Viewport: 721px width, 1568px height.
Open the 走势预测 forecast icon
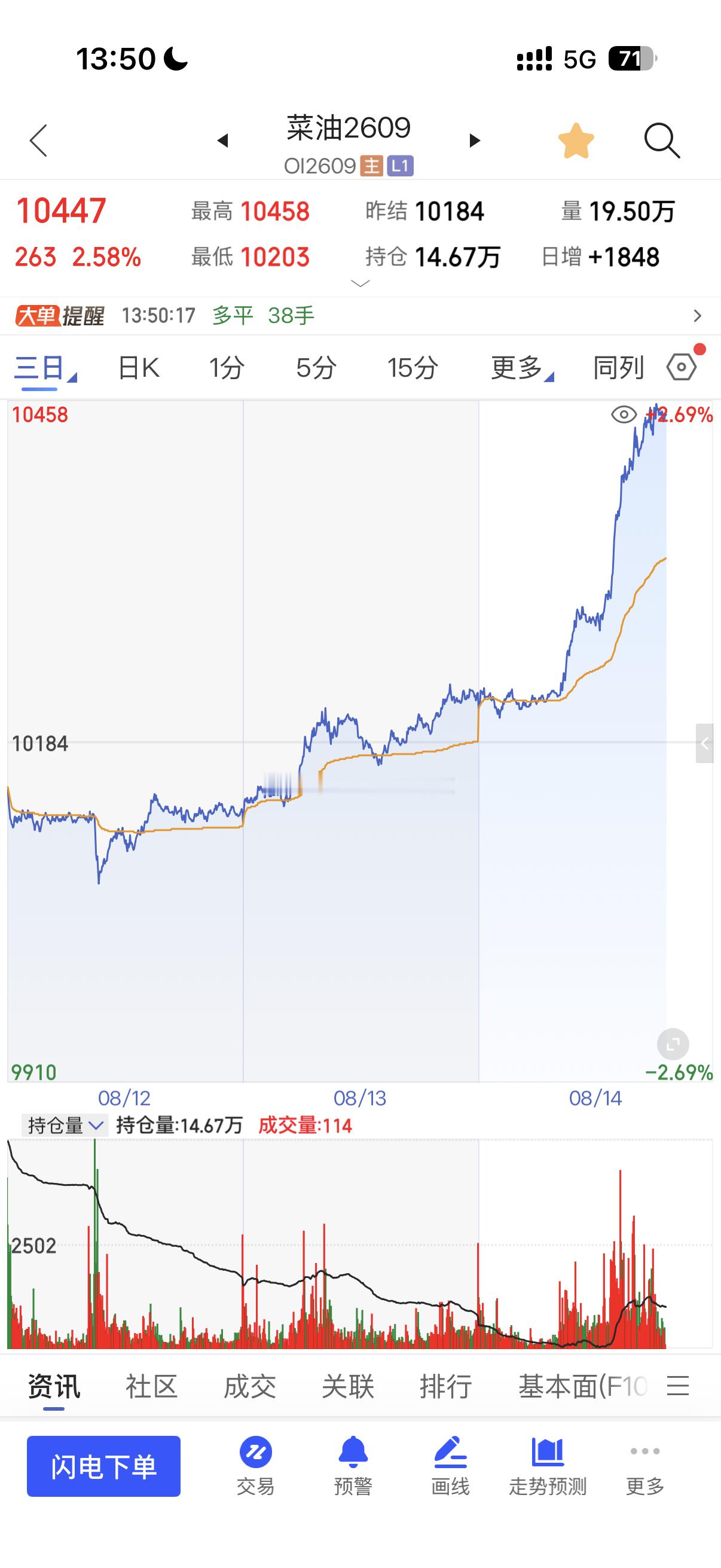(548, 1452)
